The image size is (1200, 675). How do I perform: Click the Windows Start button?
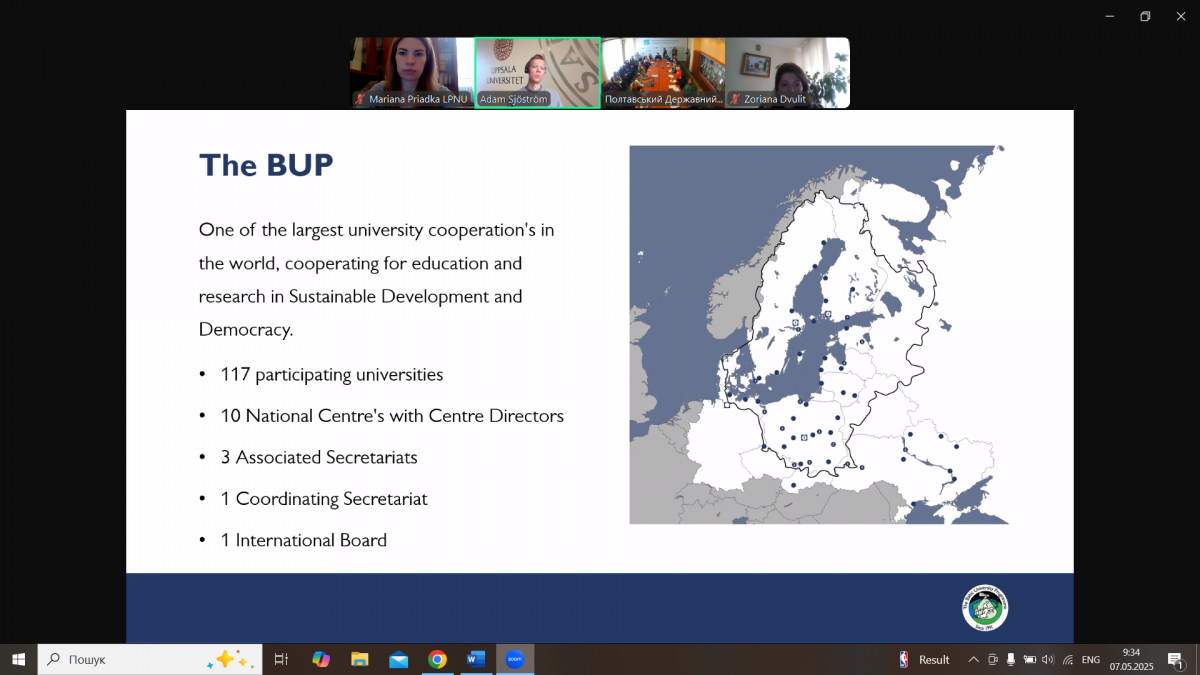tap(18, 659)
